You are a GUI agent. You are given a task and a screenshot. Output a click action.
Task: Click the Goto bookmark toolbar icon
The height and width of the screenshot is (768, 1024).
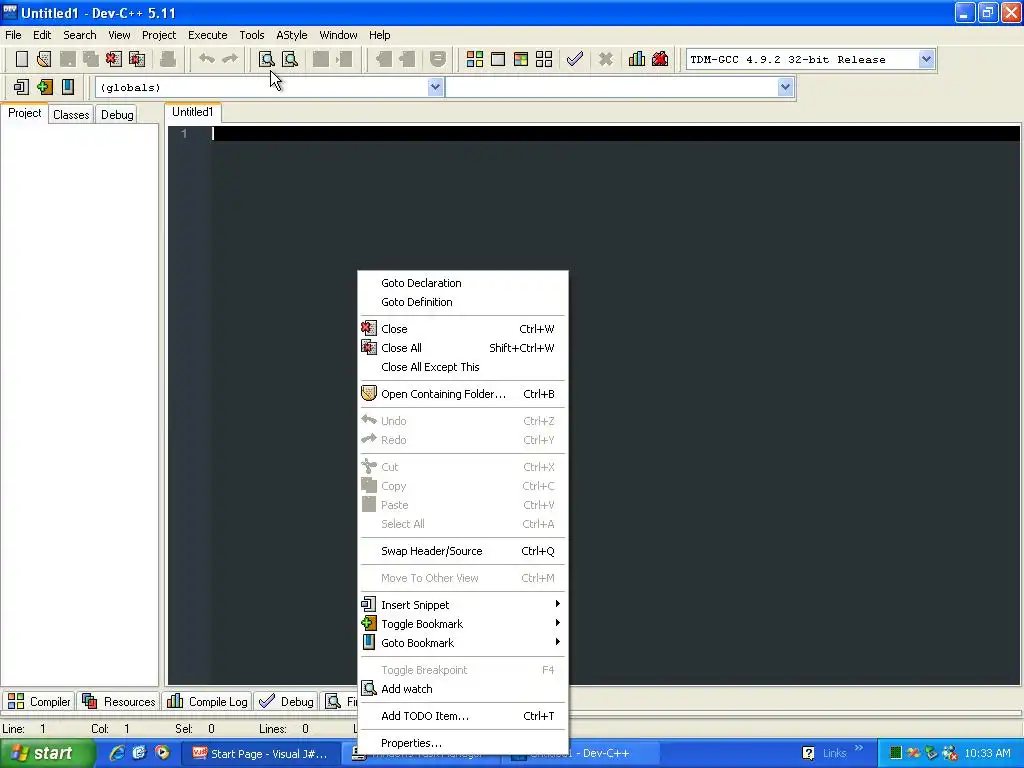pos(67,87)
